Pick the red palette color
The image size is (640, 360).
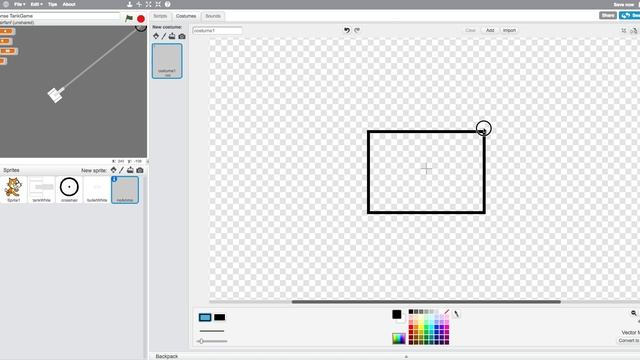point(411,327)
